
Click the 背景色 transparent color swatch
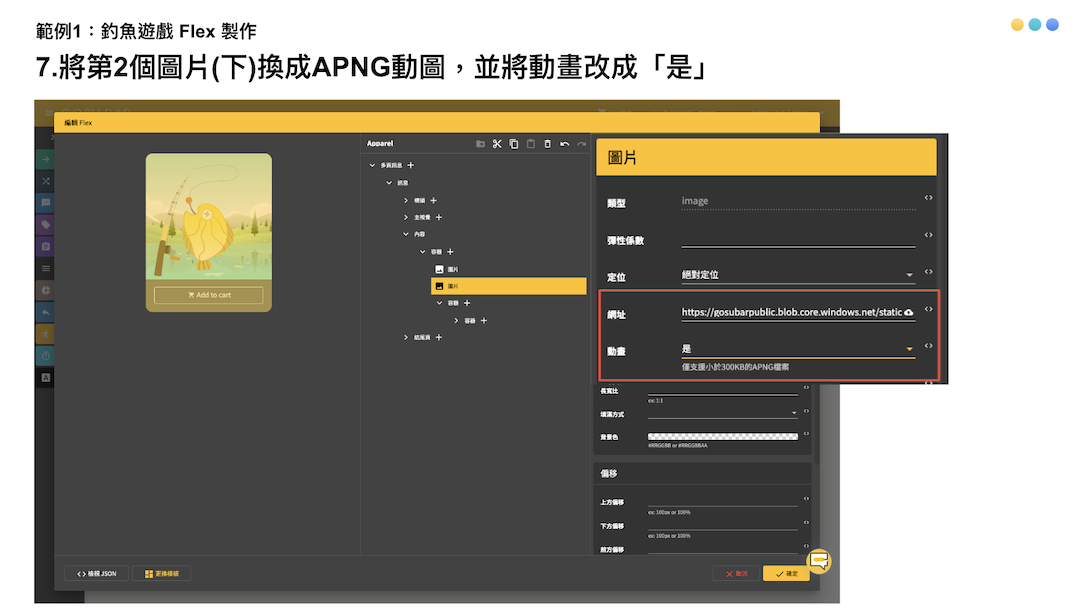point(723,436)
